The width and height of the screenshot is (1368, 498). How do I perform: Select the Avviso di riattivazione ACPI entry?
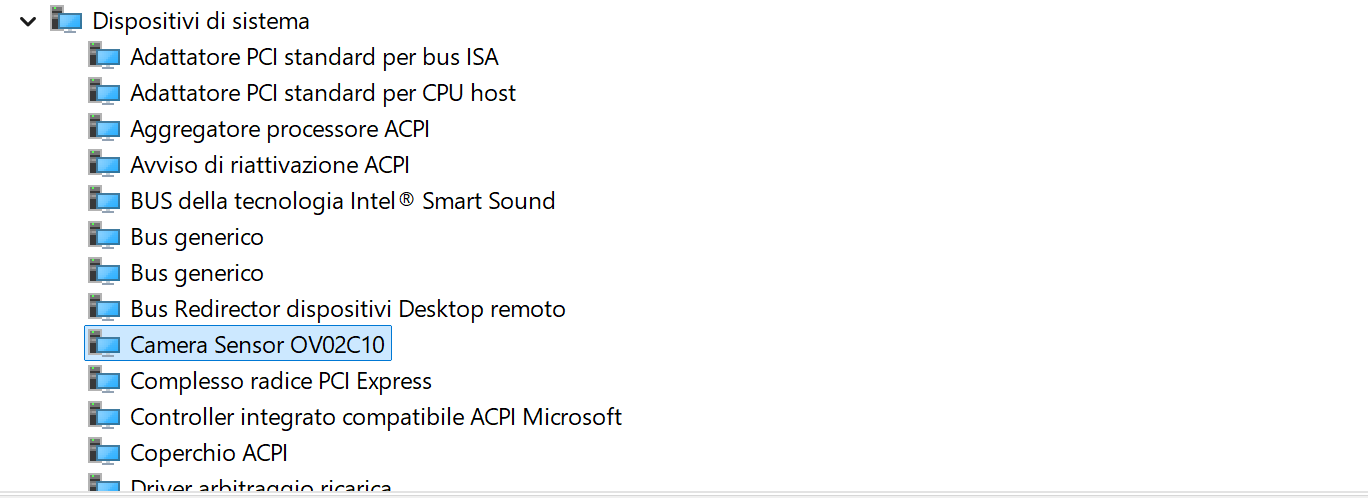(270, 165)
